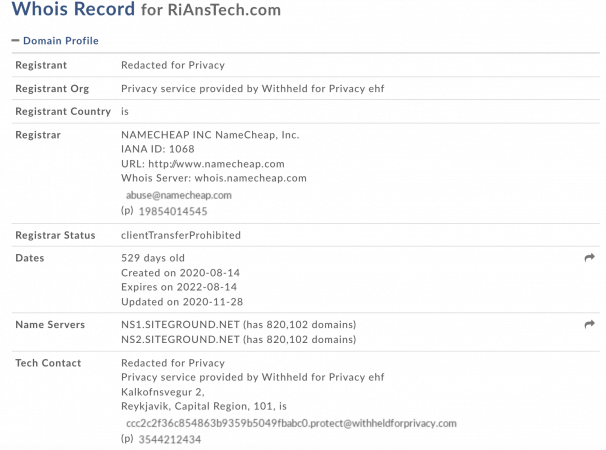
Task: Click the share arrow in Dates row
Action: pos(589,257)
